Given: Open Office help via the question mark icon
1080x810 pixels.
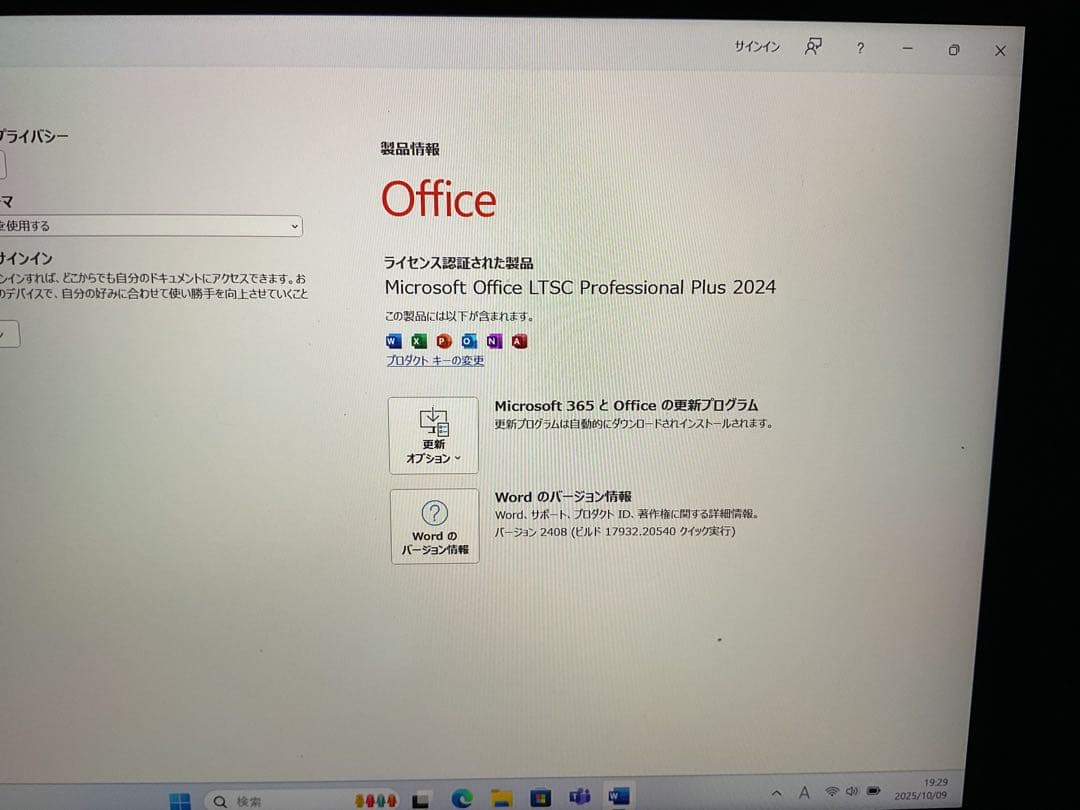Looking at the screenshot, I should point(860,48).
